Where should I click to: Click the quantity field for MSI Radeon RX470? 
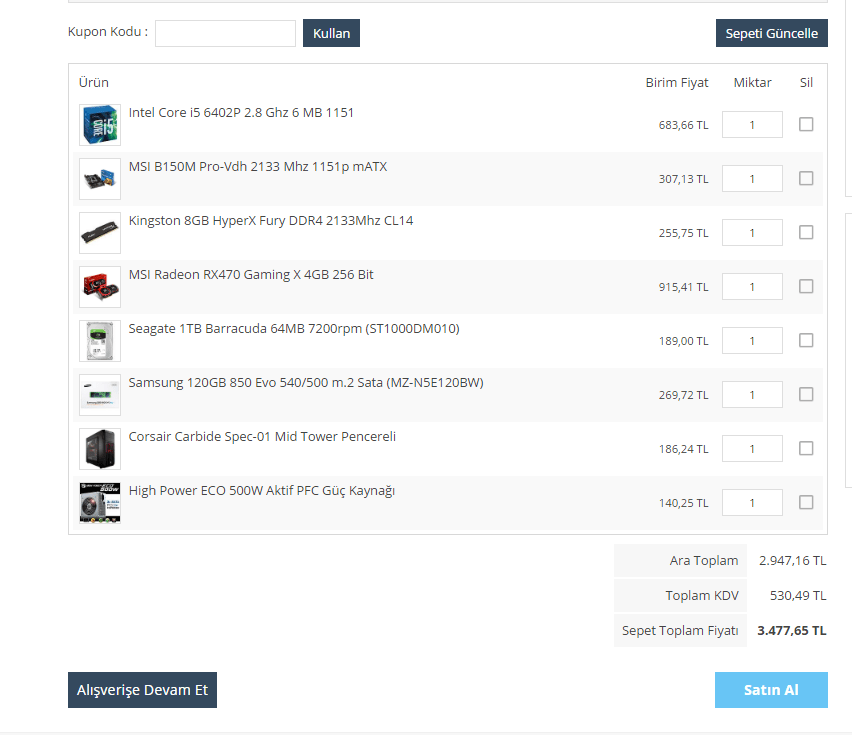752,287
